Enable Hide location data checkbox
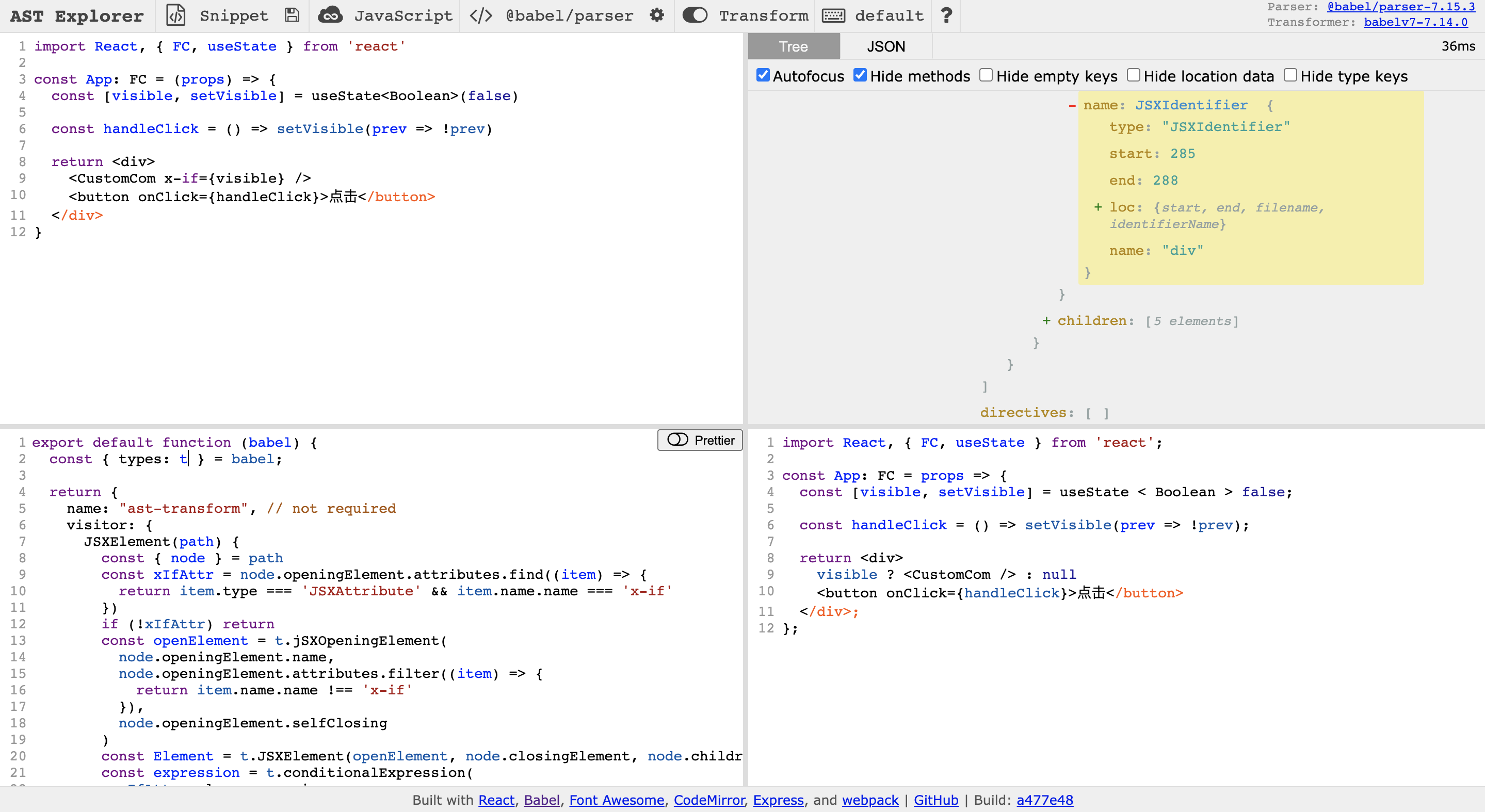The image size is (1485, 812). 1133,75
